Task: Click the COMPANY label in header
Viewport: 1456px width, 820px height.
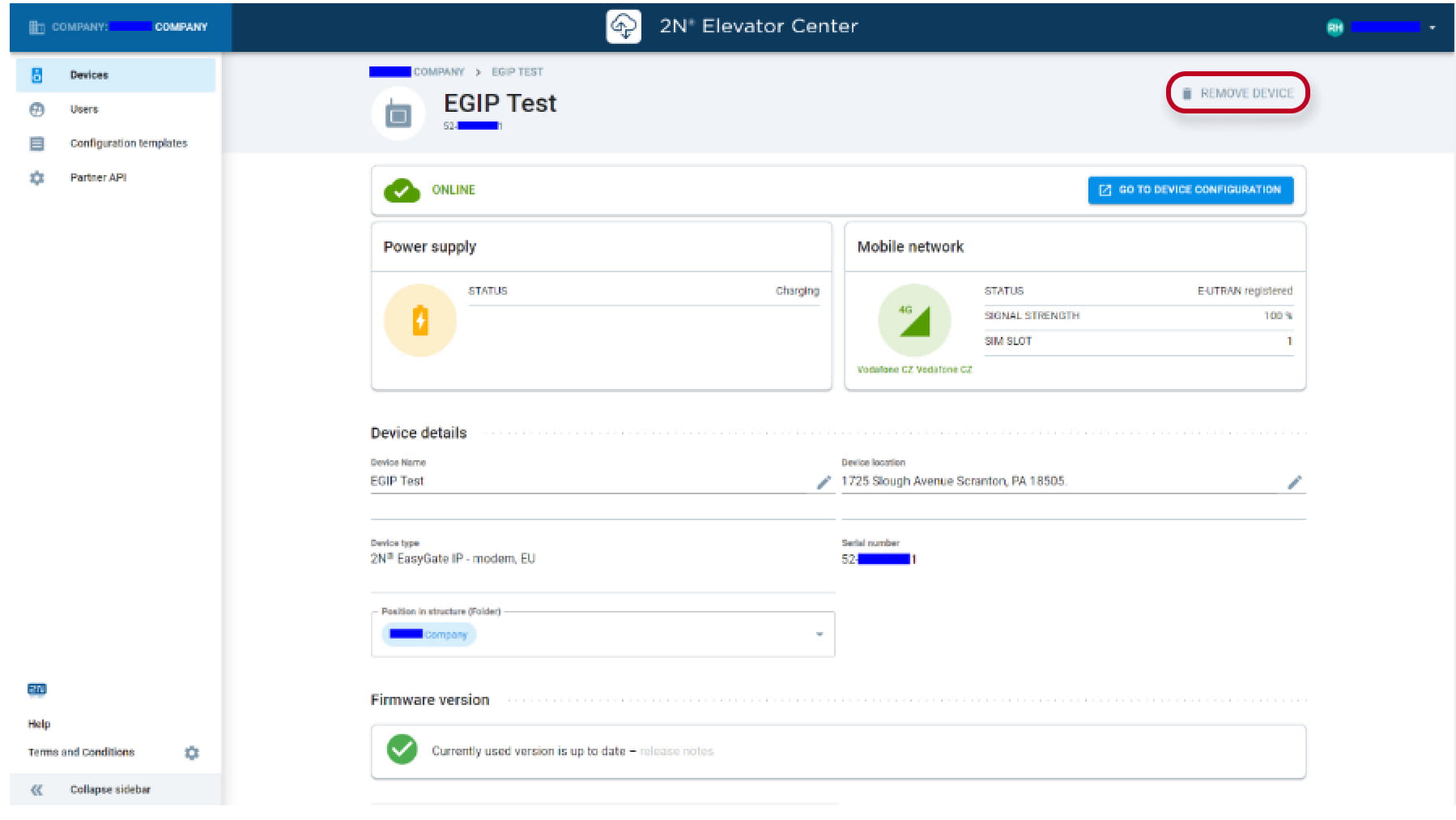Action: coord(130,27)
